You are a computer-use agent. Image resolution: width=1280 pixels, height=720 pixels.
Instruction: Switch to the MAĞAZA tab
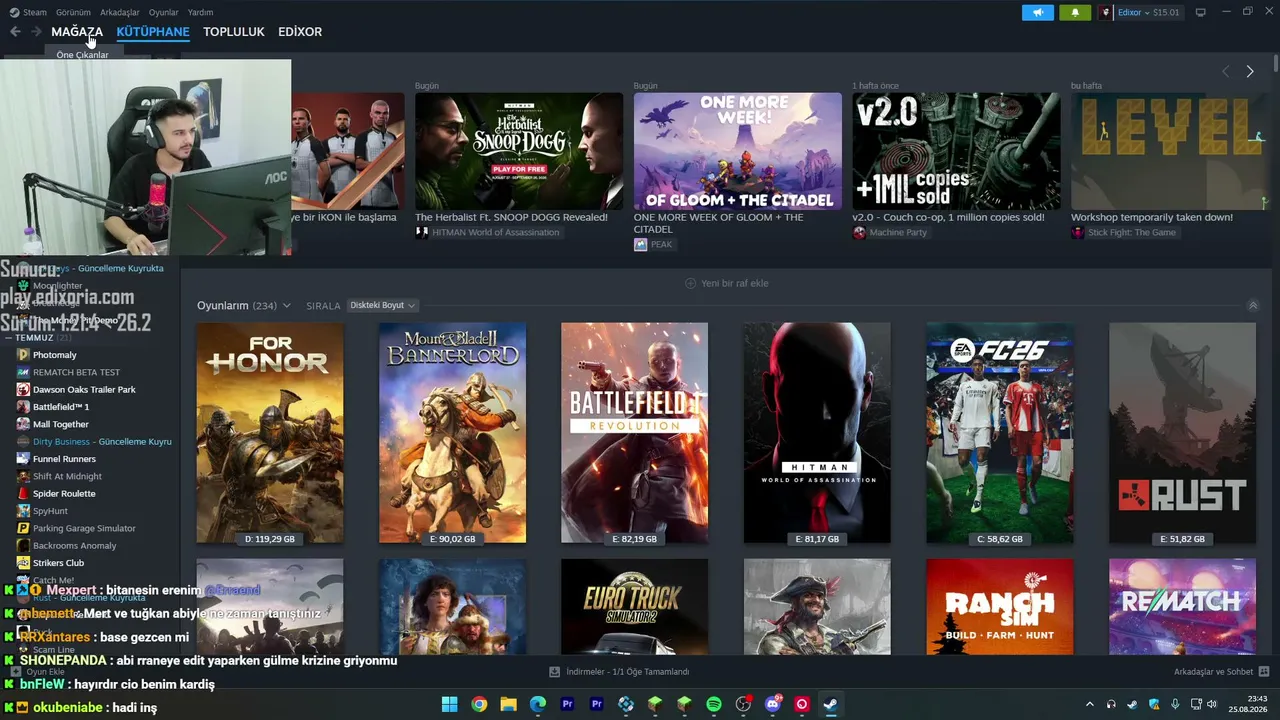tap(77, 32)
